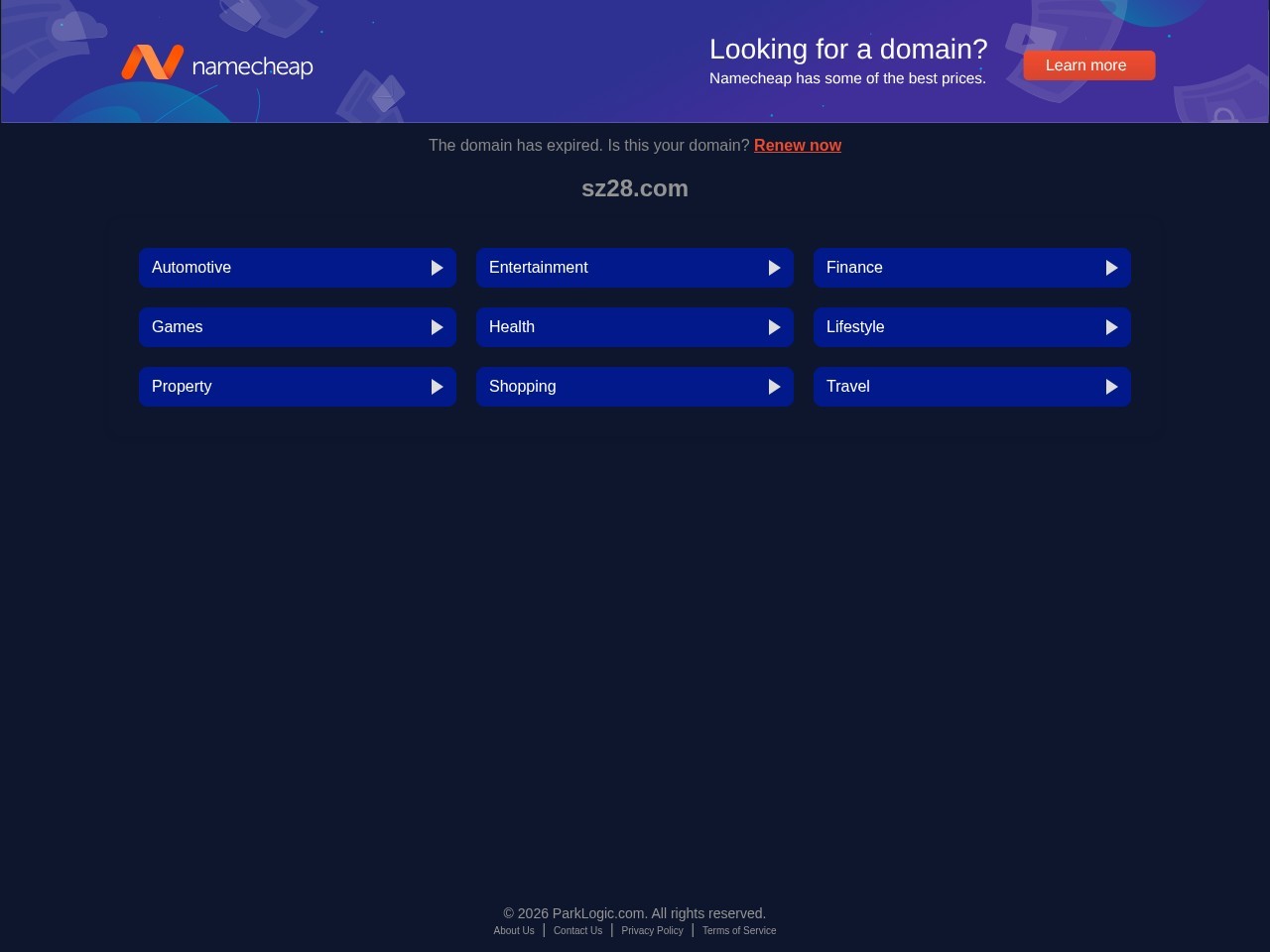Click the arrow icon beside Health
The image size is (1270, 952).
774,327
